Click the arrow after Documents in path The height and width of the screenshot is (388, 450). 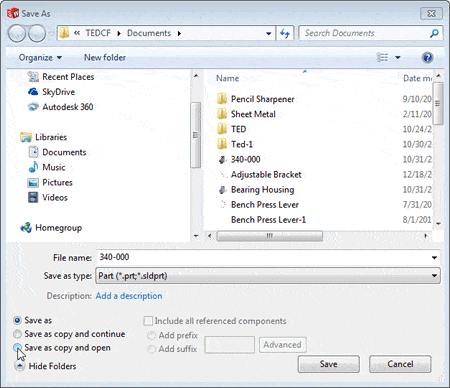[179, 33]
